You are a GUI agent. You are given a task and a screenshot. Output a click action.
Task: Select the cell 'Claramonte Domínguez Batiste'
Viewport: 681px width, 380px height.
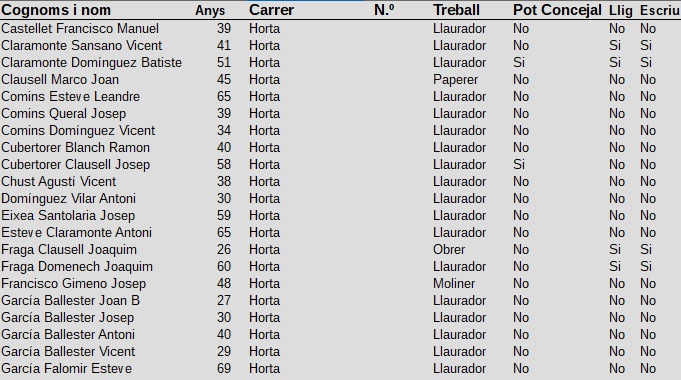[x=92, y=63]
